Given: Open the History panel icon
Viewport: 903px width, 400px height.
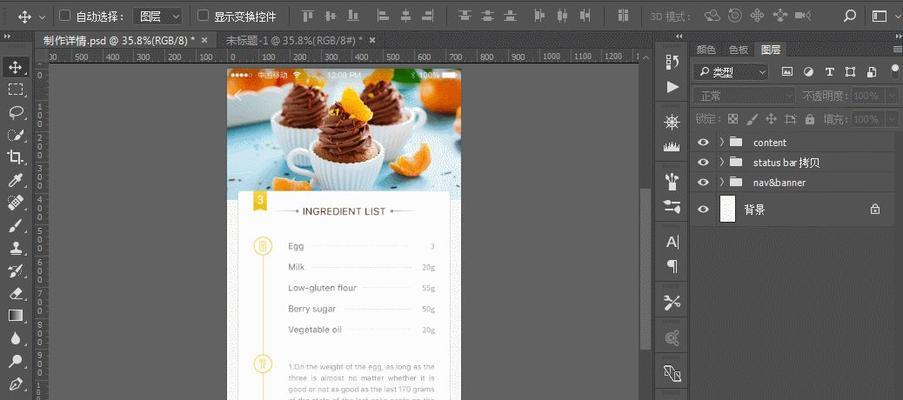Looking at the screenshot, I should [672, 62].
